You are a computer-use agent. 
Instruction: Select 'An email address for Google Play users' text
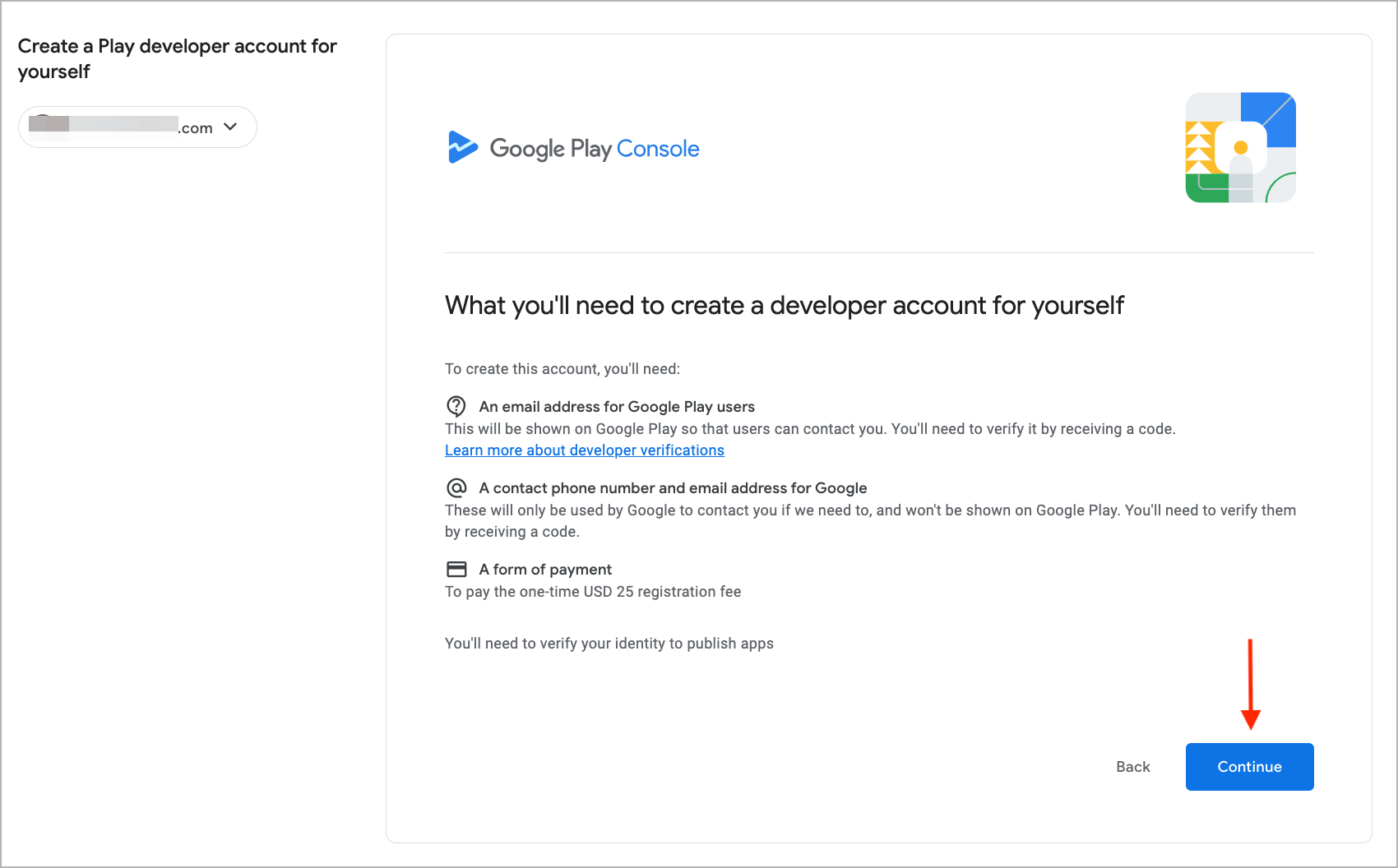click(x=617, y=407)
